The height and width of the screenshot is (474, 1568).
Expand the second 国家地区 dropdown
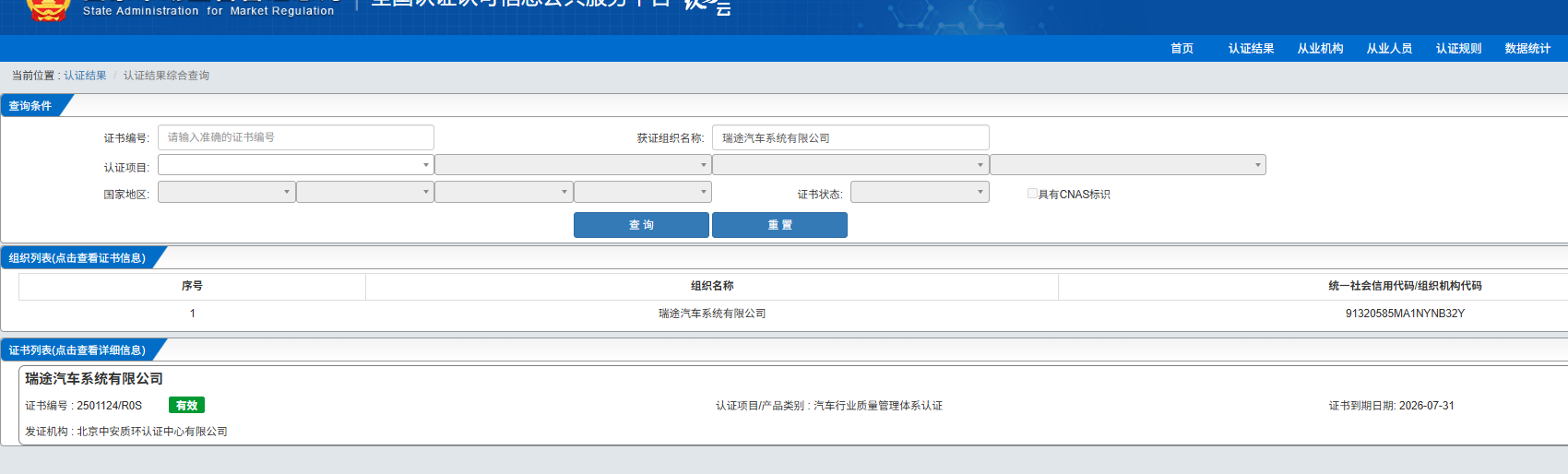click(x=365, y=192)
